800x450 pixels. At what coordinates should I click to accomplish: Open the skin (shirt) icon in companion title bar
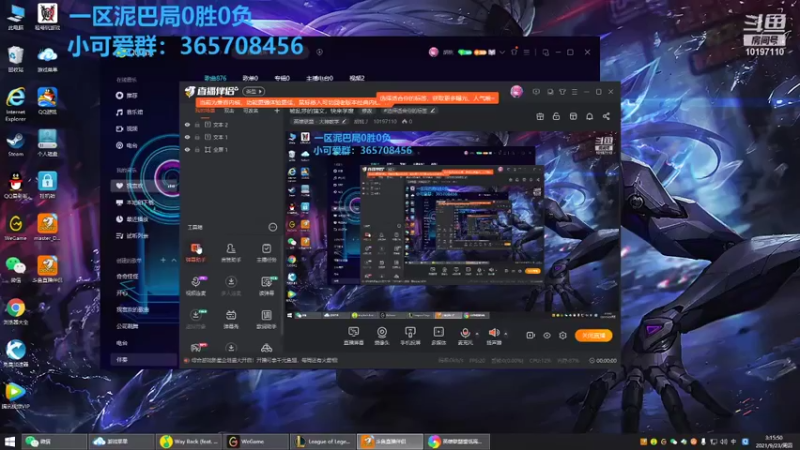tap(562, 92)
